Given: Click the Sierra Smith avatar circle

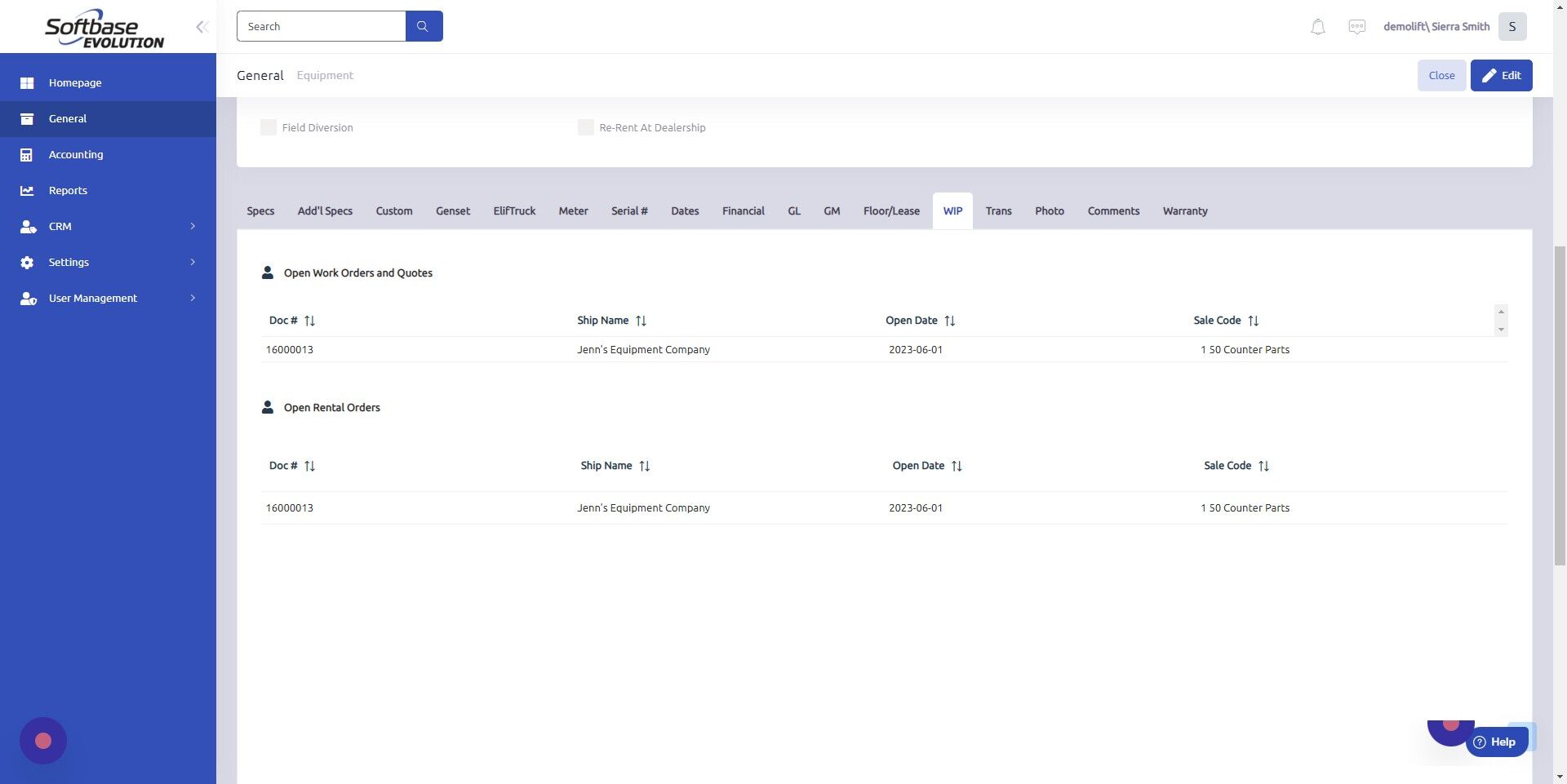Looking at the screenshot, I should pos(1512,26).
